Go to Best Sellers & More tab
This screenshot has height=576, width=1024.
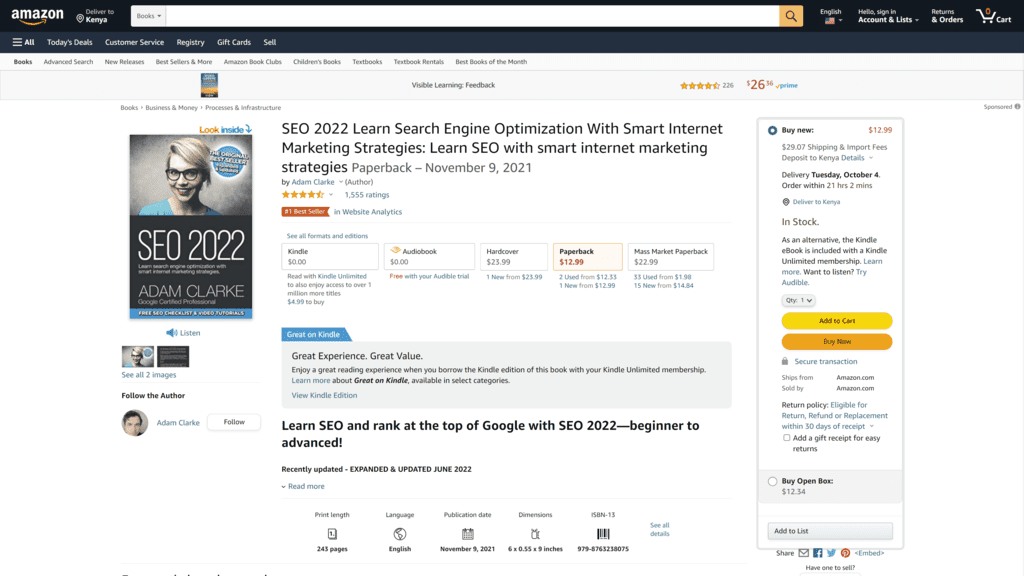184,61
